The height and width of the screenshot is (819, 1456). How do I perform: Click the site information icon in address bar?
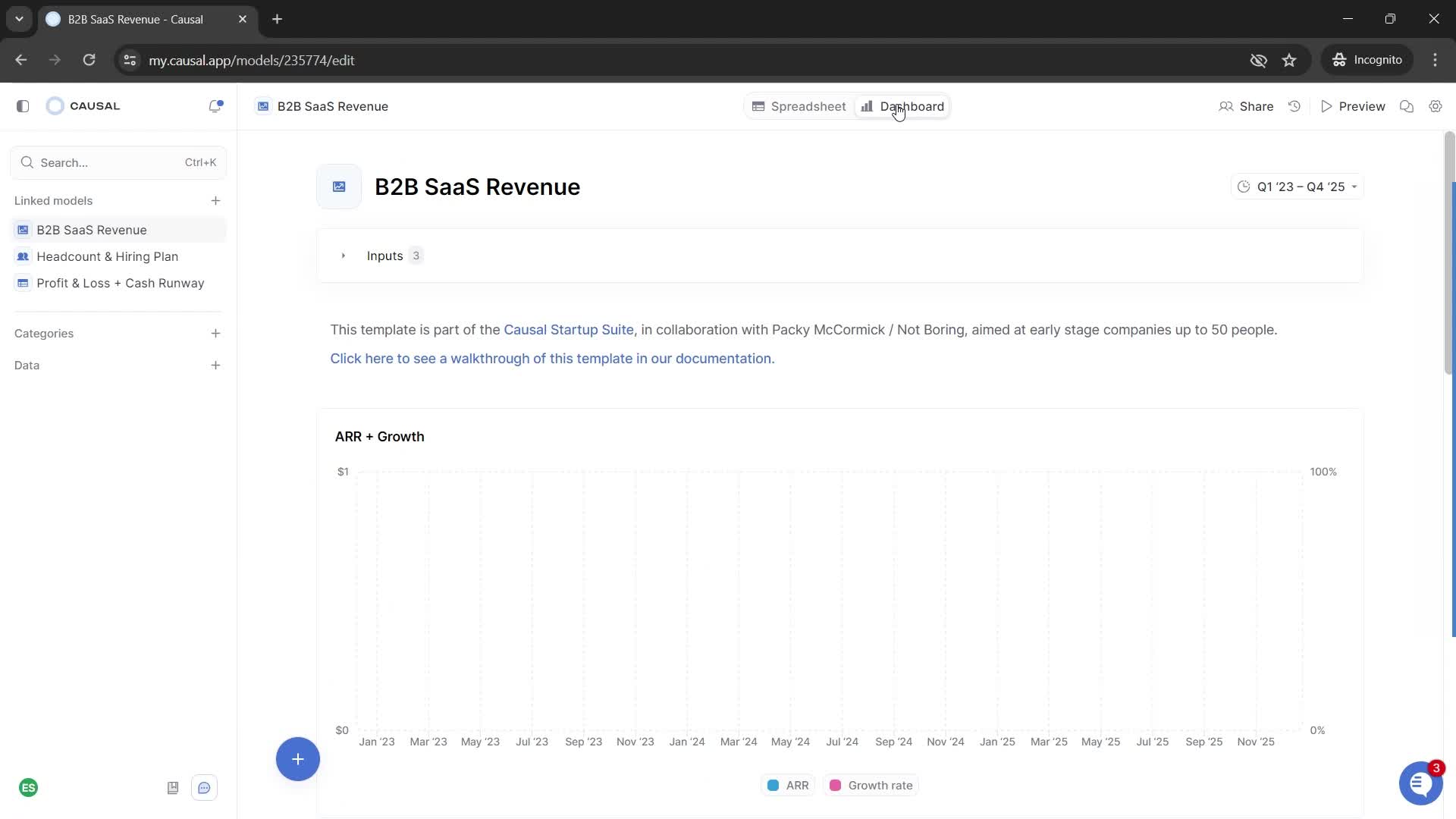[130, 60]
